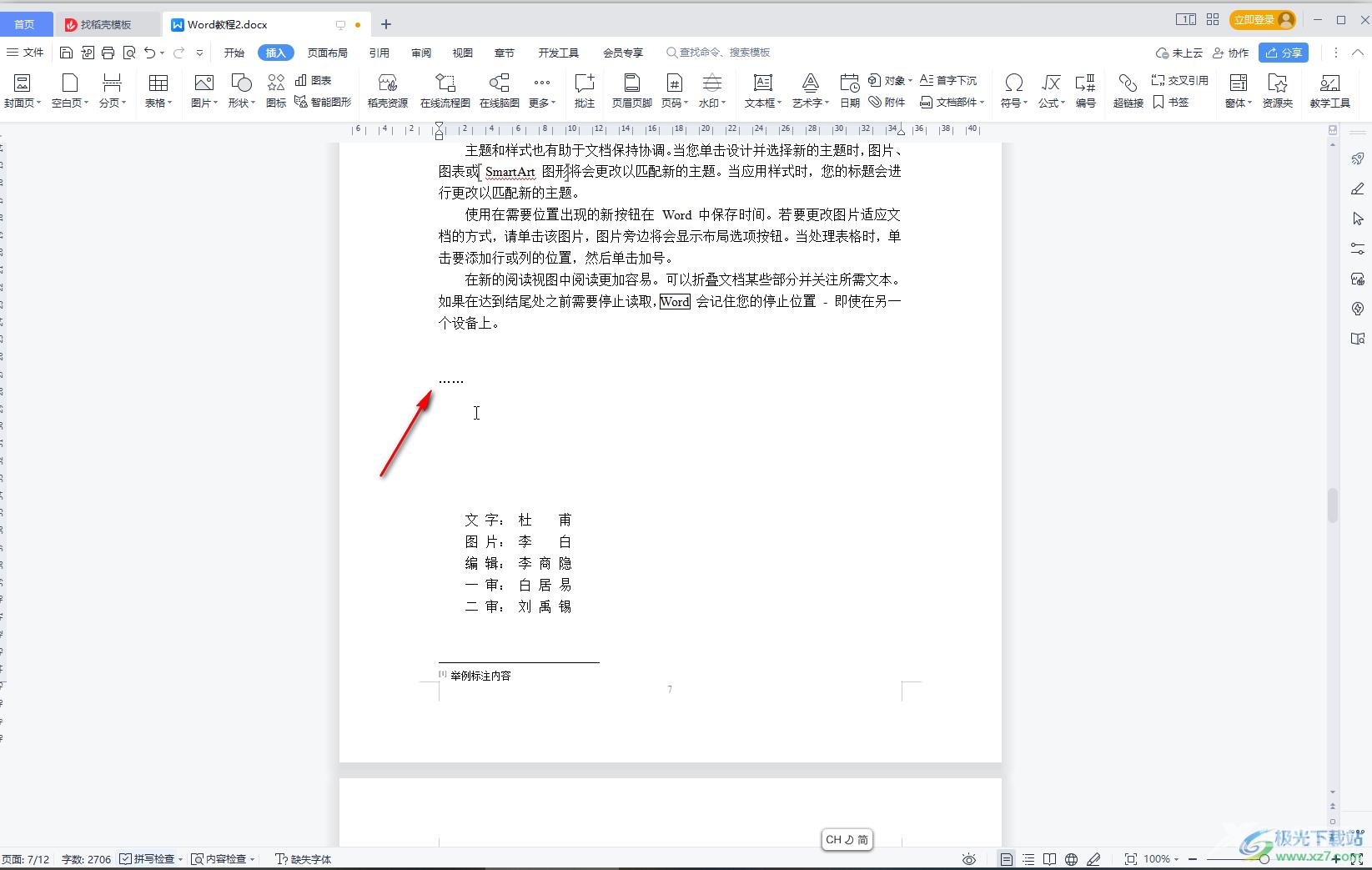Click the Print icon in quick access toolbar
This screenshot has width=1372, height=870.
[108, 53]
